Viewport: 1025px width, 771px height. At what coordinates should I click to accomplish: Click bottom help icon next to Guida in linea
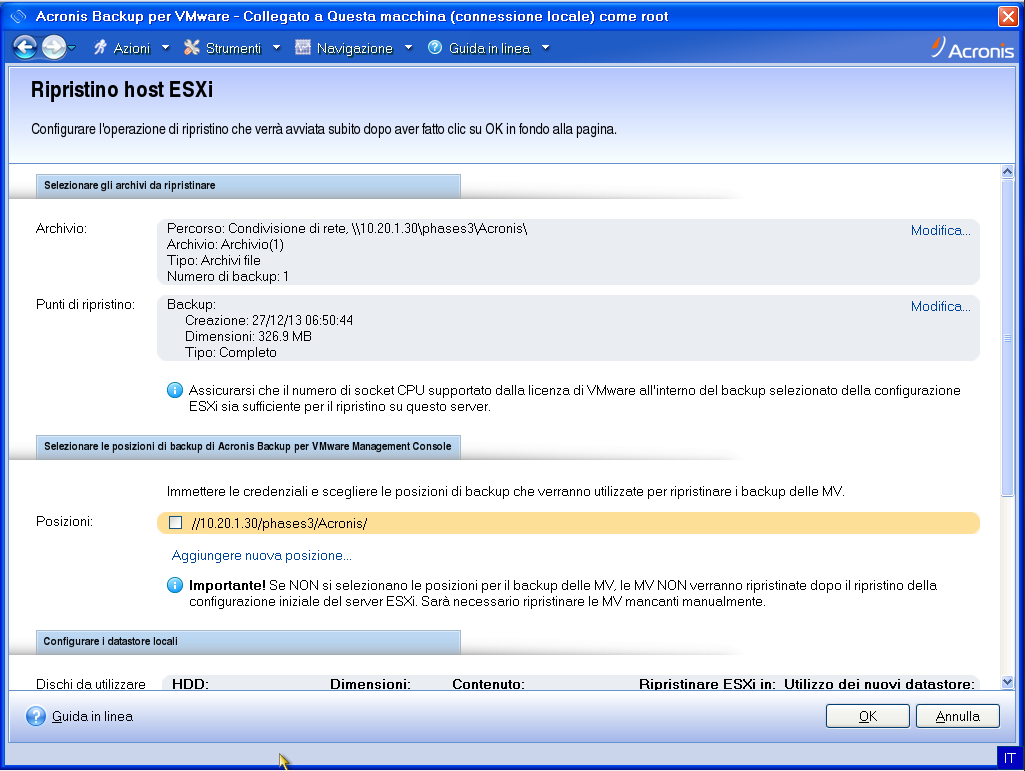coord(36,716)
